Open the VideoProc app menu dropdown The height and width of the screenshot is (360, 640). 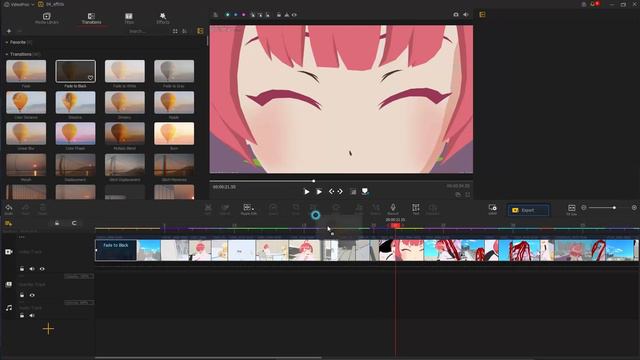19,4
